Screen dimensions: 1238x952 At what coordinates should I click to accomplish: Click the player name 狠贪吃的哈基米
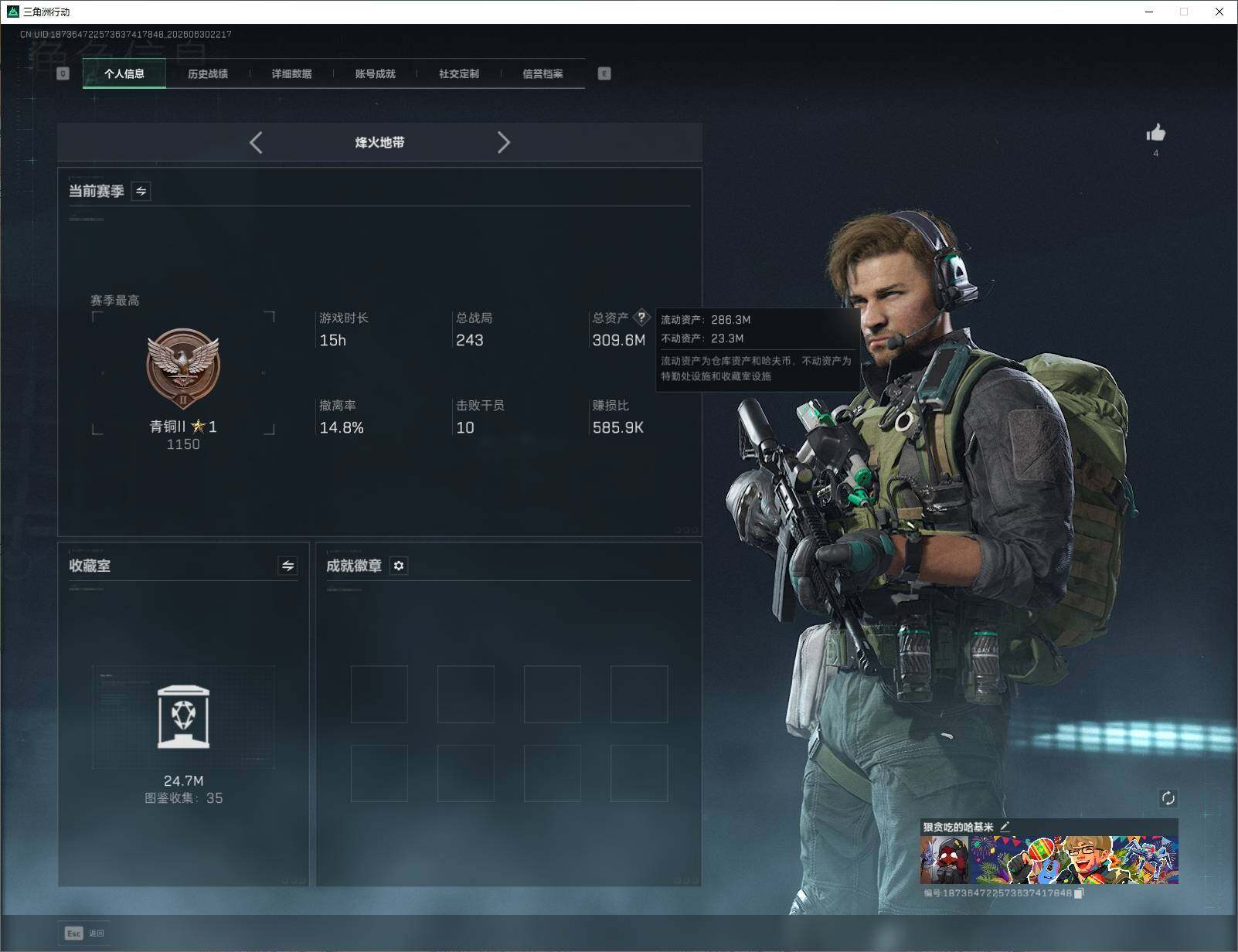pos(958,827)
